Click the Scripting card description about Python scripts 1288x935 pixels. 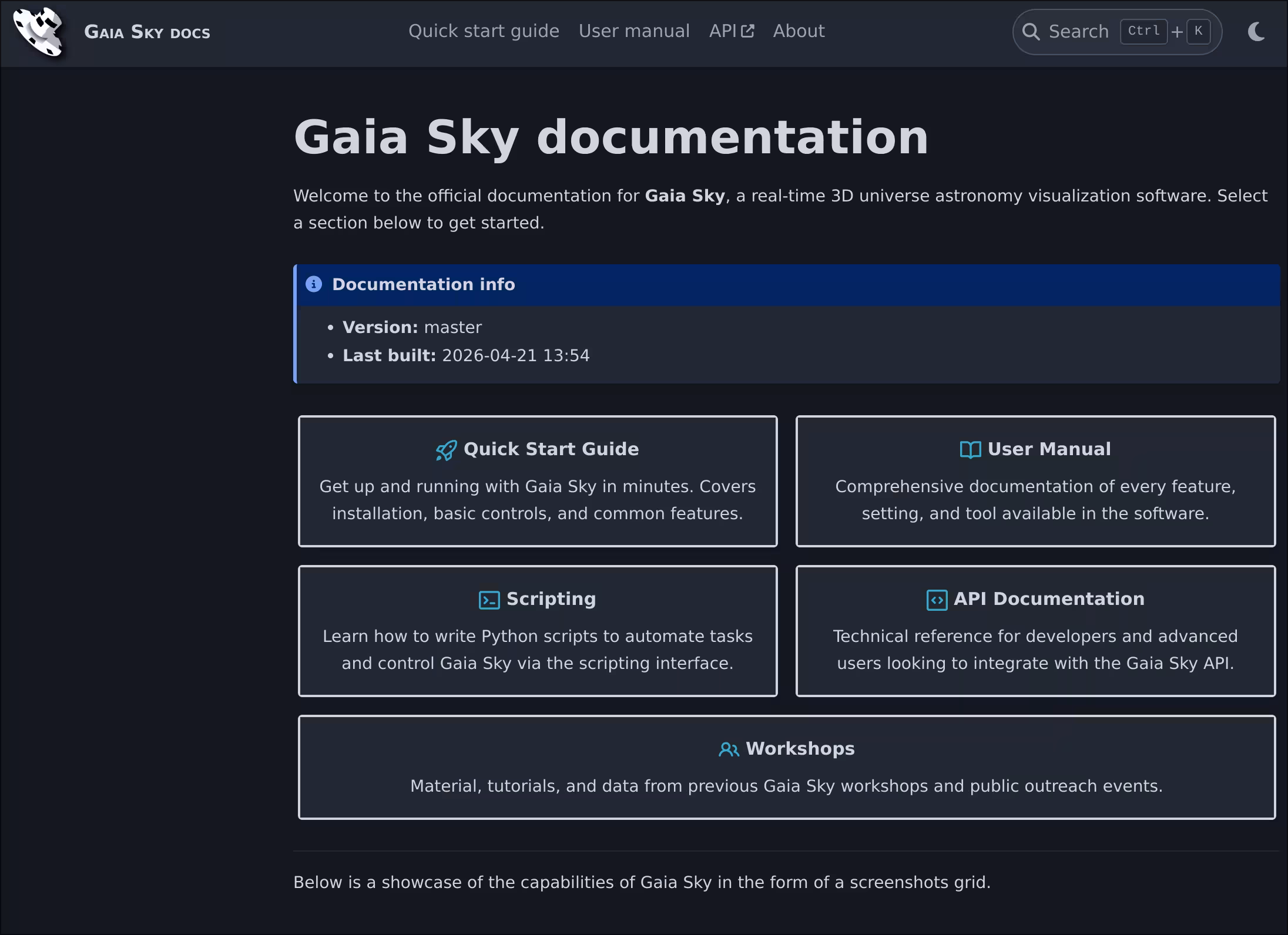point(538,650)
